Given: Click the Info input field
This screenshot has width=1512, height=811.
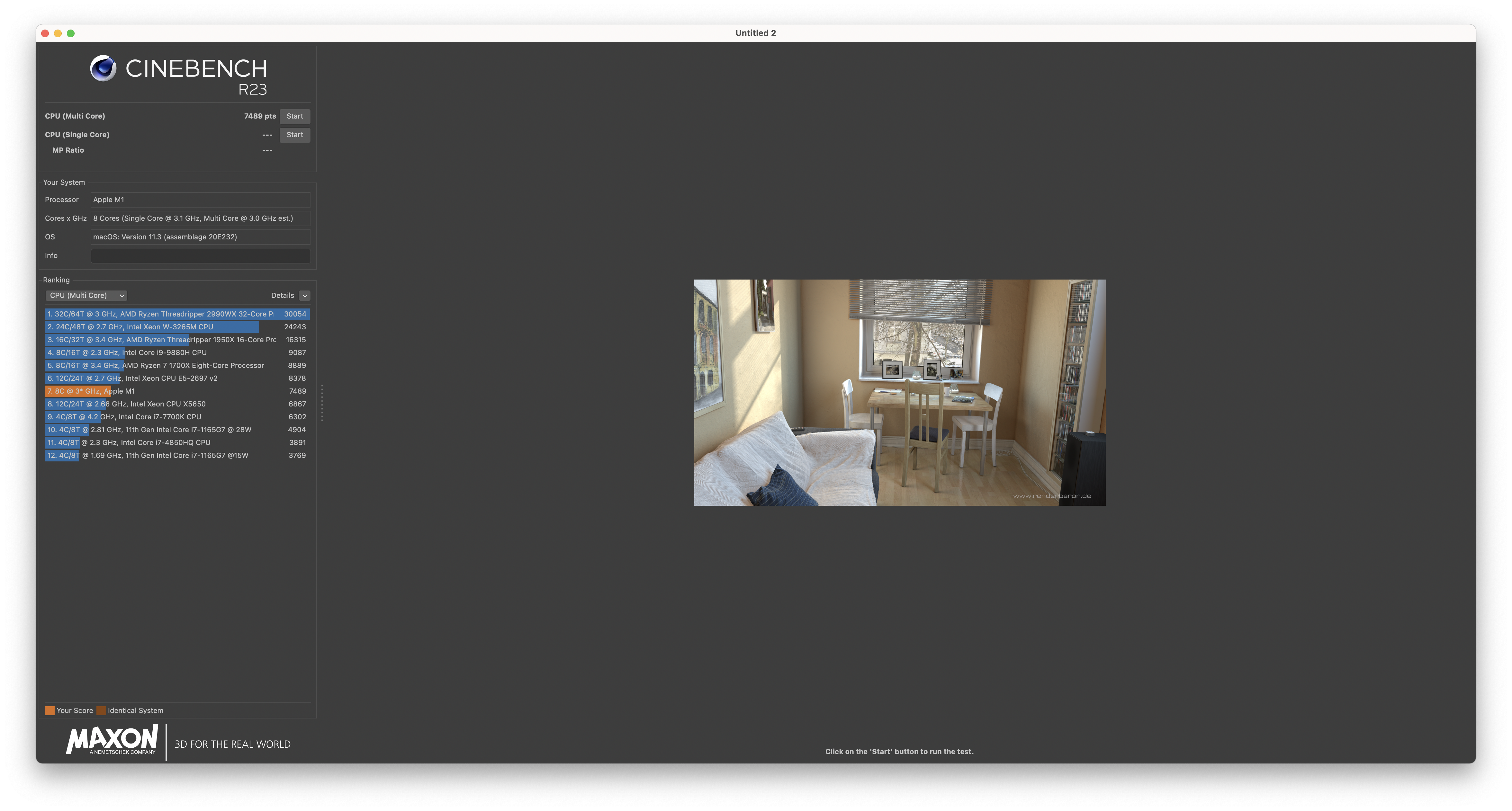Looking at the screenshot, I should 200,256.
